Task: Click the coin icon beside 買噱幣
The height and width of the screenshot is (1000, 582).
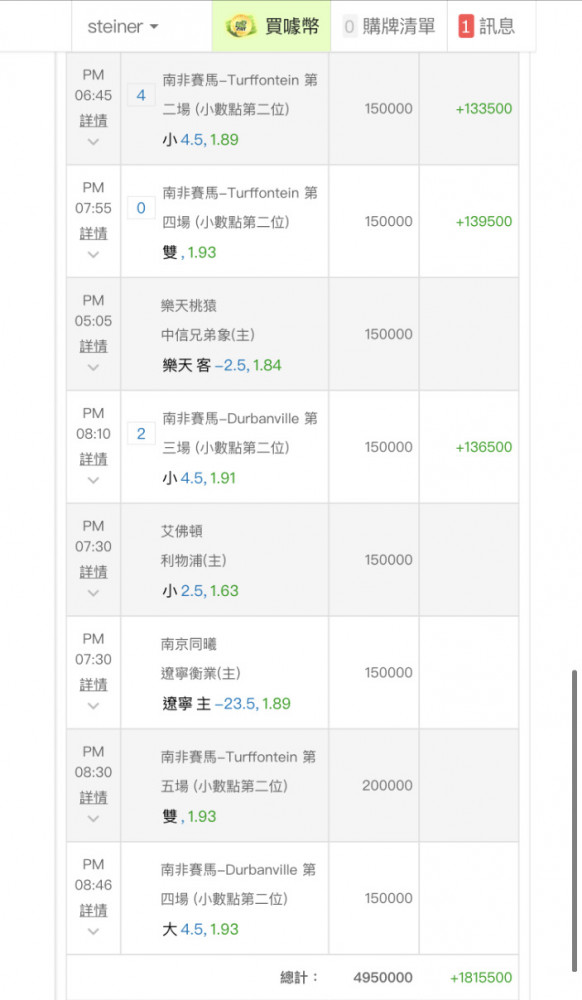Action: tap(241, 26)
